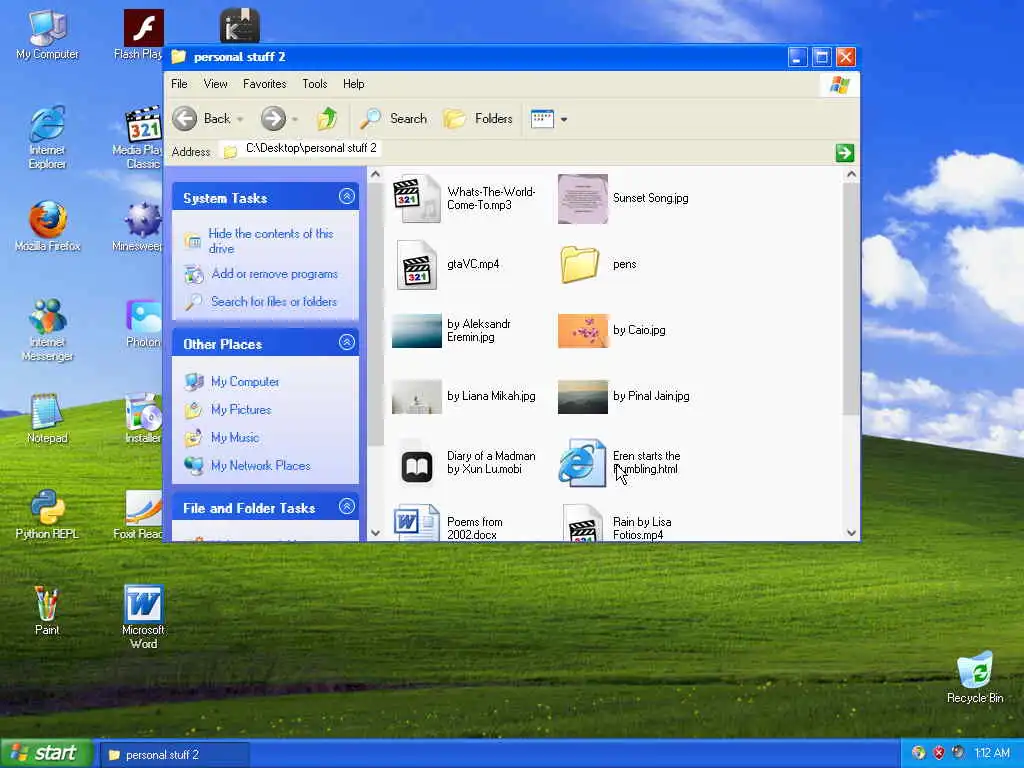
Task: Click Hide the contents of this drive
Action: (x=271, y=241)
